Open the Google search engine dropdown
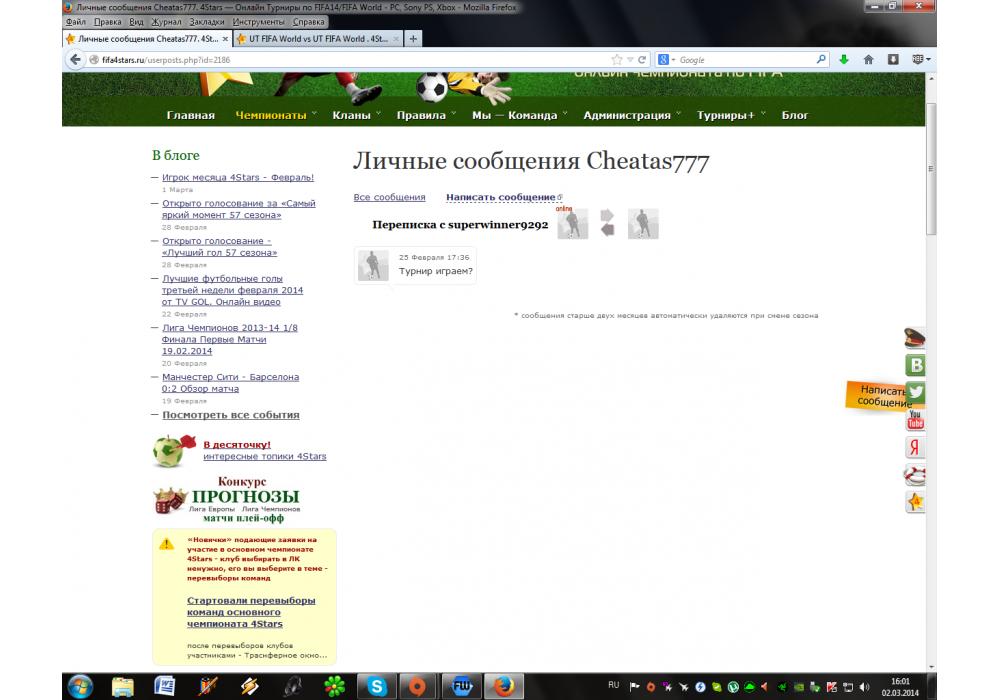This screenshot has width=1000, height=700. [x=666, y=60]
